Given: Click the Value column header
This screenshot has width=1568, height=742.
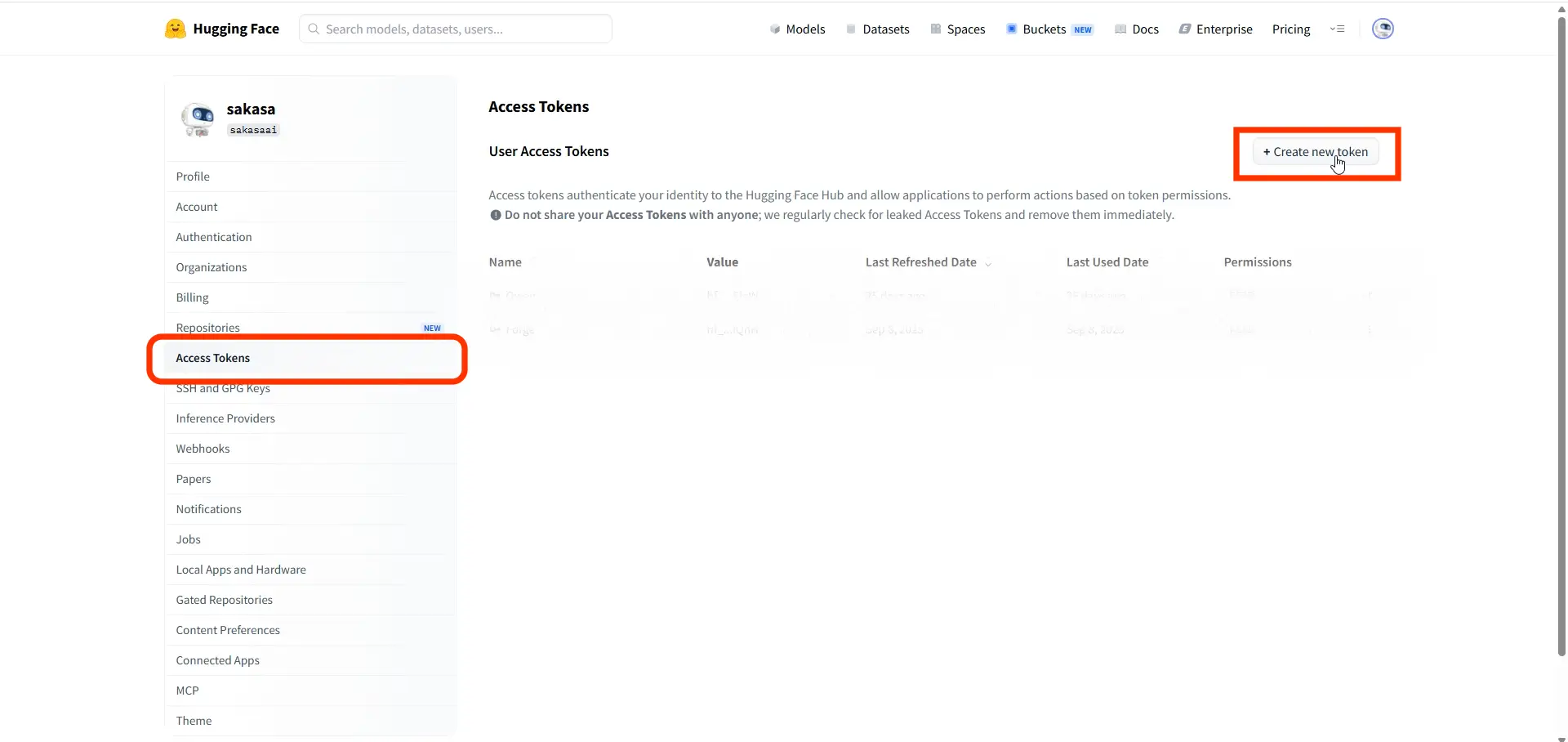Looking at the screenshot, I should pos(723,262).
